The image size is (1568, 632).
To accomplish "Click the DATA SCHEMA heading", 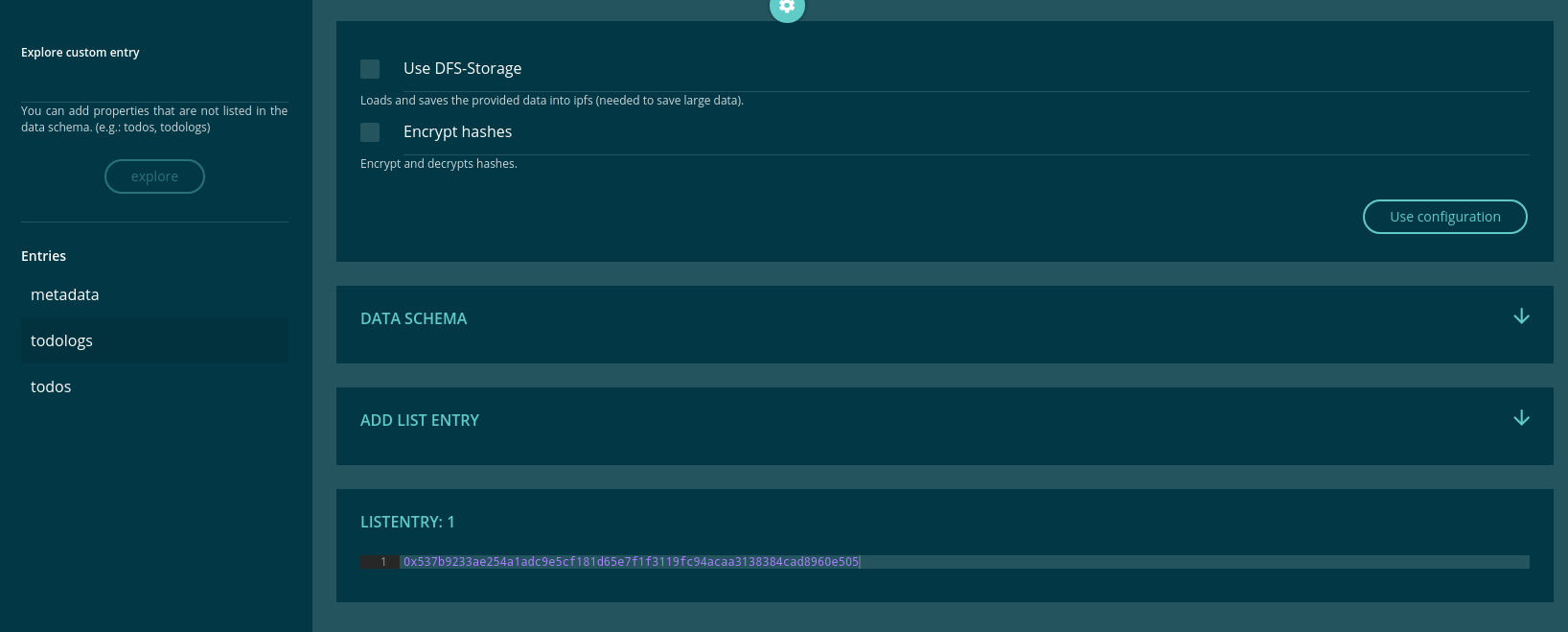I will point(413,318).
